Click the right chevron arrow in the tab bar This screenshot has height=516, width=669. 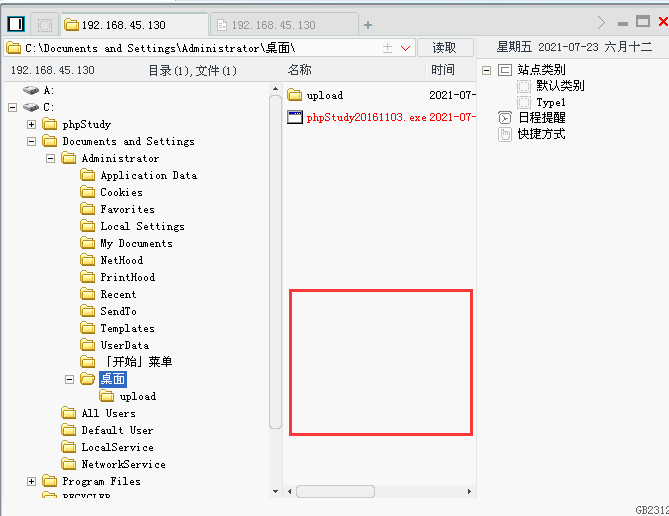coord(601,22)
